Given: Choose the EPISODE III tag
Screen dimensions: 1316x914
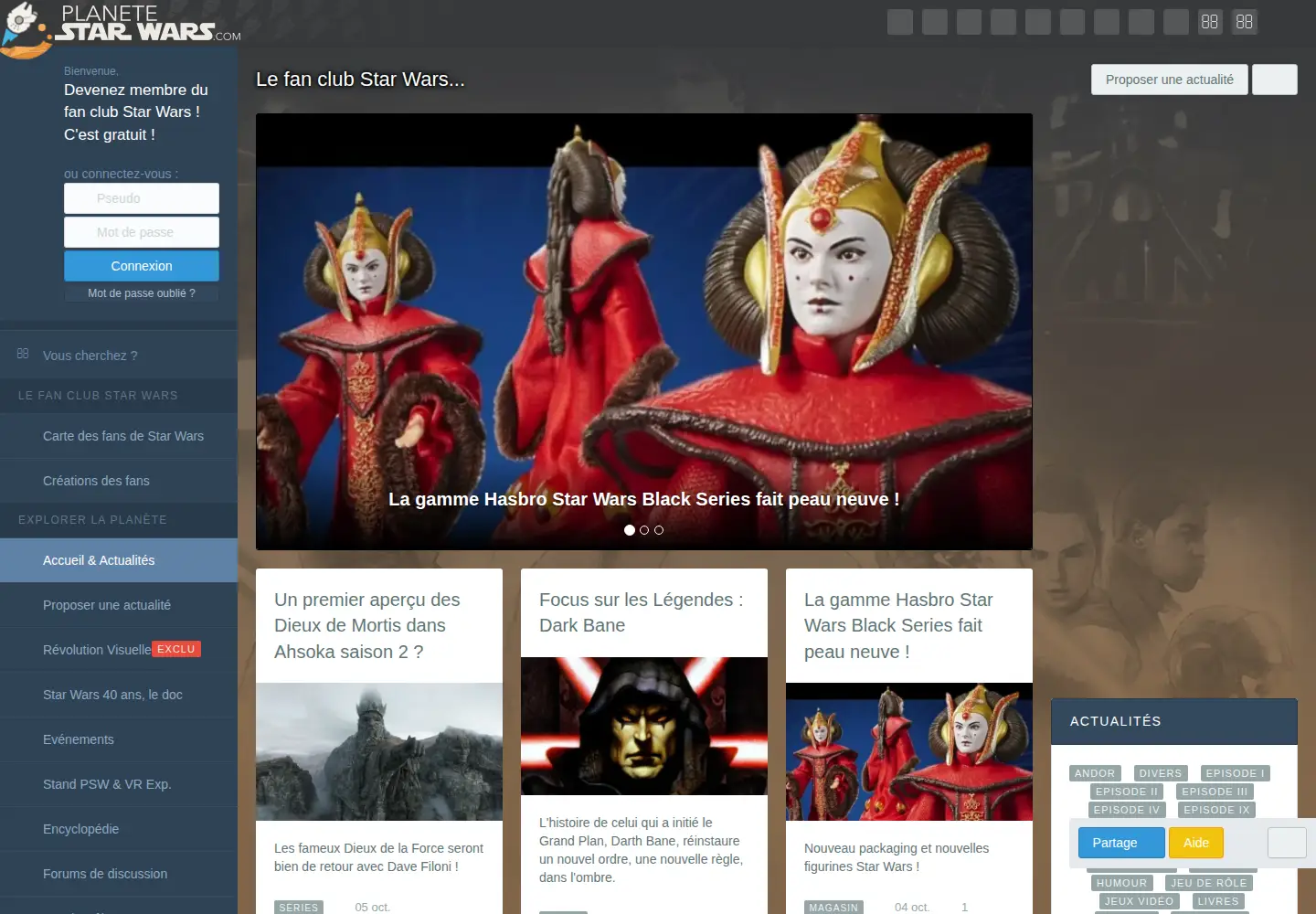Looking at the screenshot, I should coord(1215,792).
